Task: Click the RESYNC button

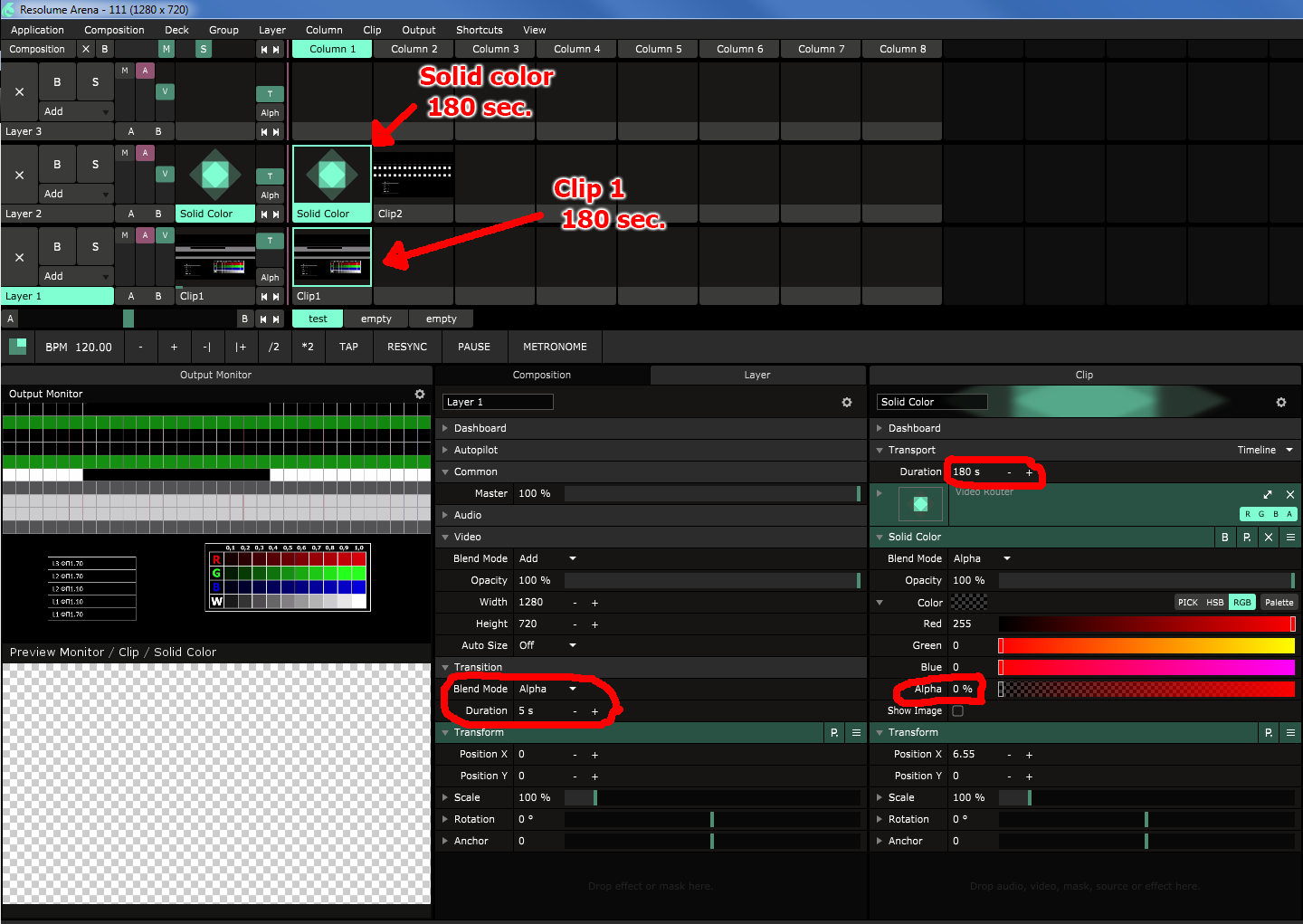Action: 407,347
